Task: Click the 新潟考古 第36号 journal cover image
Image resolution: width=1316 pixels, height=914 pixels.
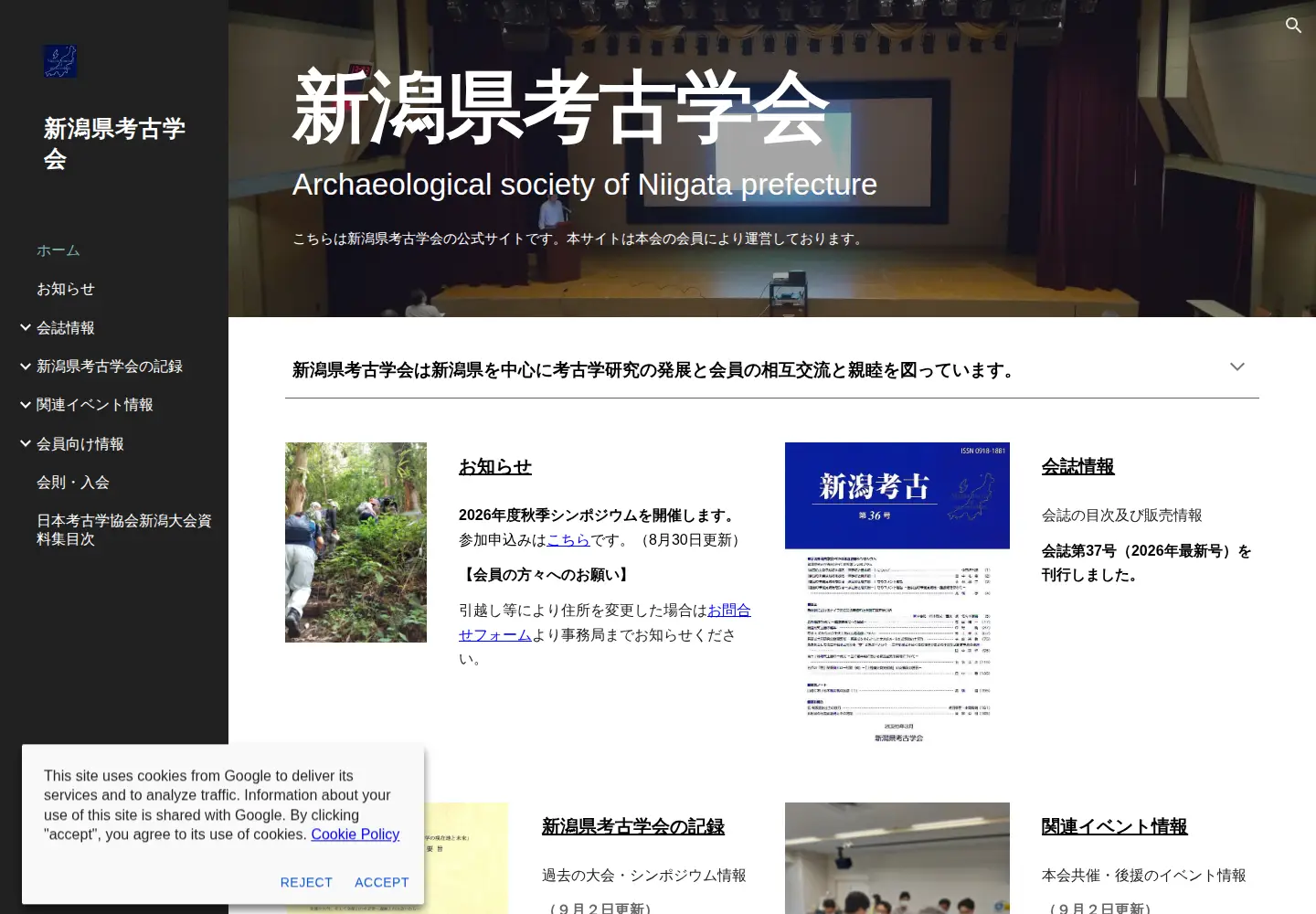Action: coord(897,595)
